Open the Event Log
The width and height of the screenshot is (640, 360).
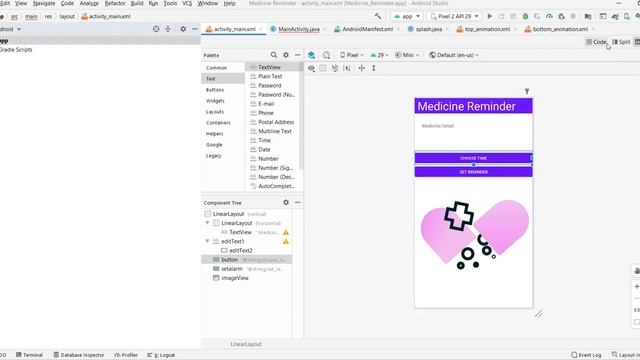(x=586, y=355)
